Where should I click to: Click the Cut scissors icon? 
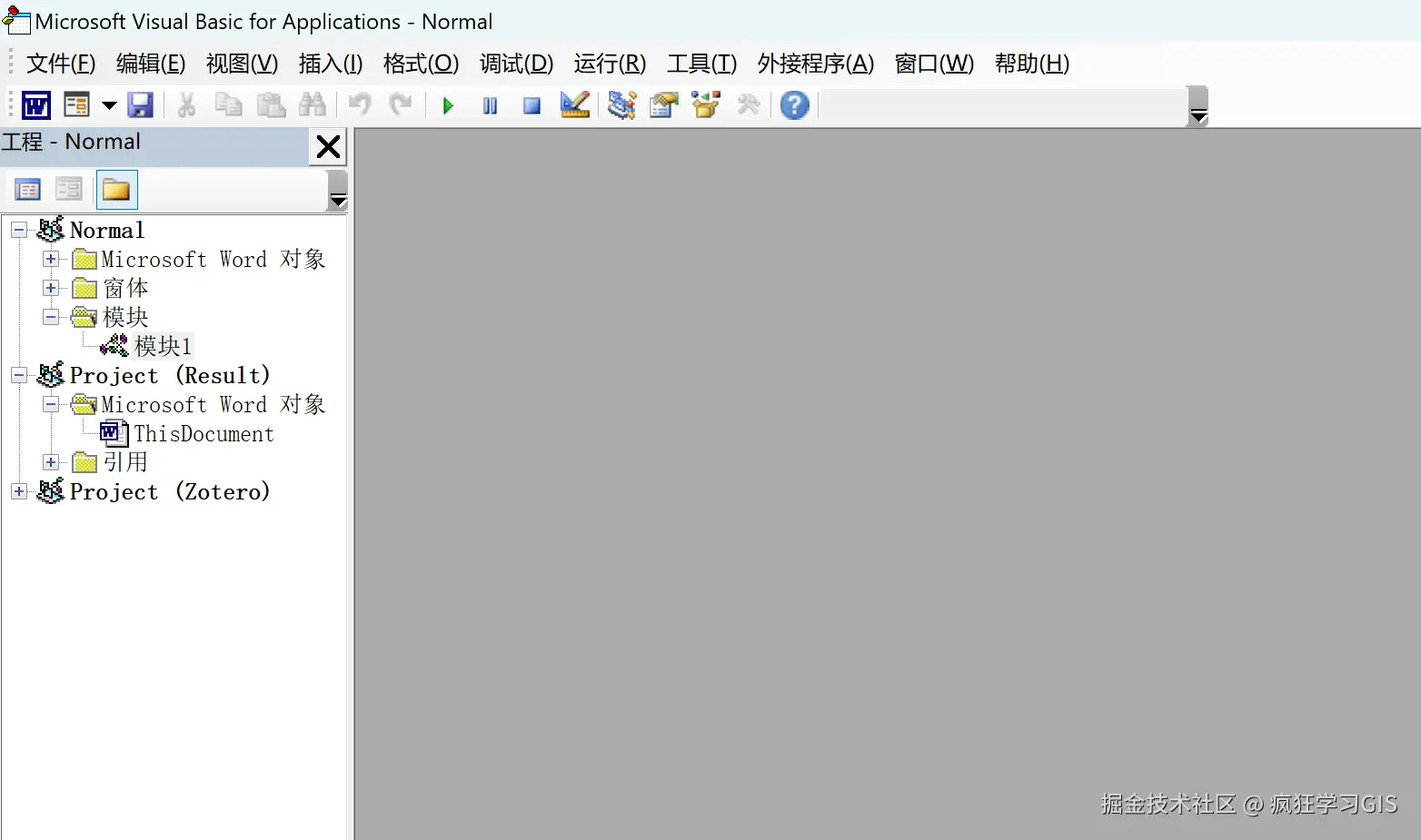pos(186,105)
